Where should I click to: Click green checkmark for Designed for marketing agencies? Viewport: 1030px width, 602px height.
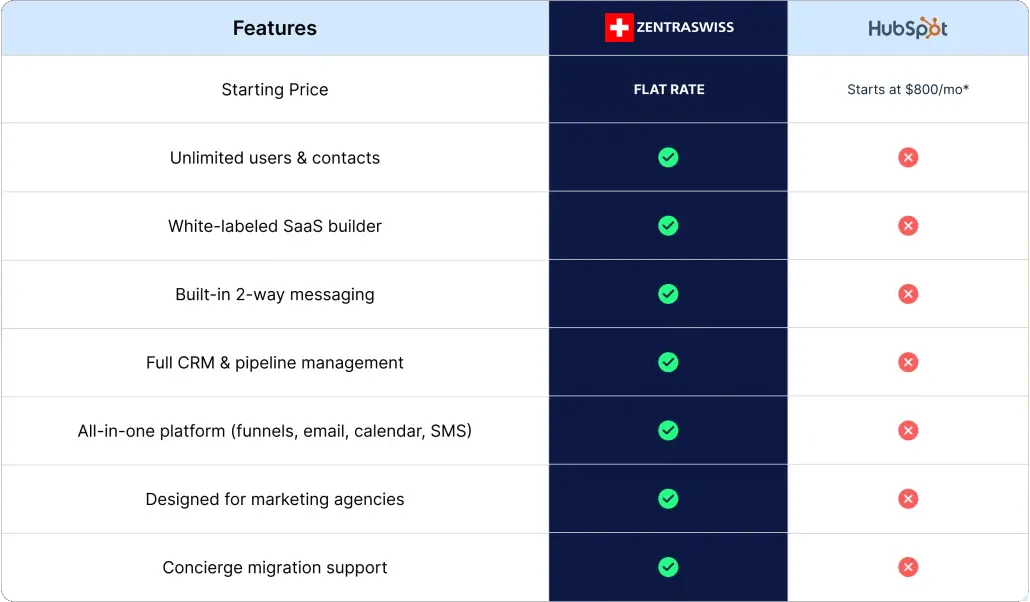(x=668, y=499)
